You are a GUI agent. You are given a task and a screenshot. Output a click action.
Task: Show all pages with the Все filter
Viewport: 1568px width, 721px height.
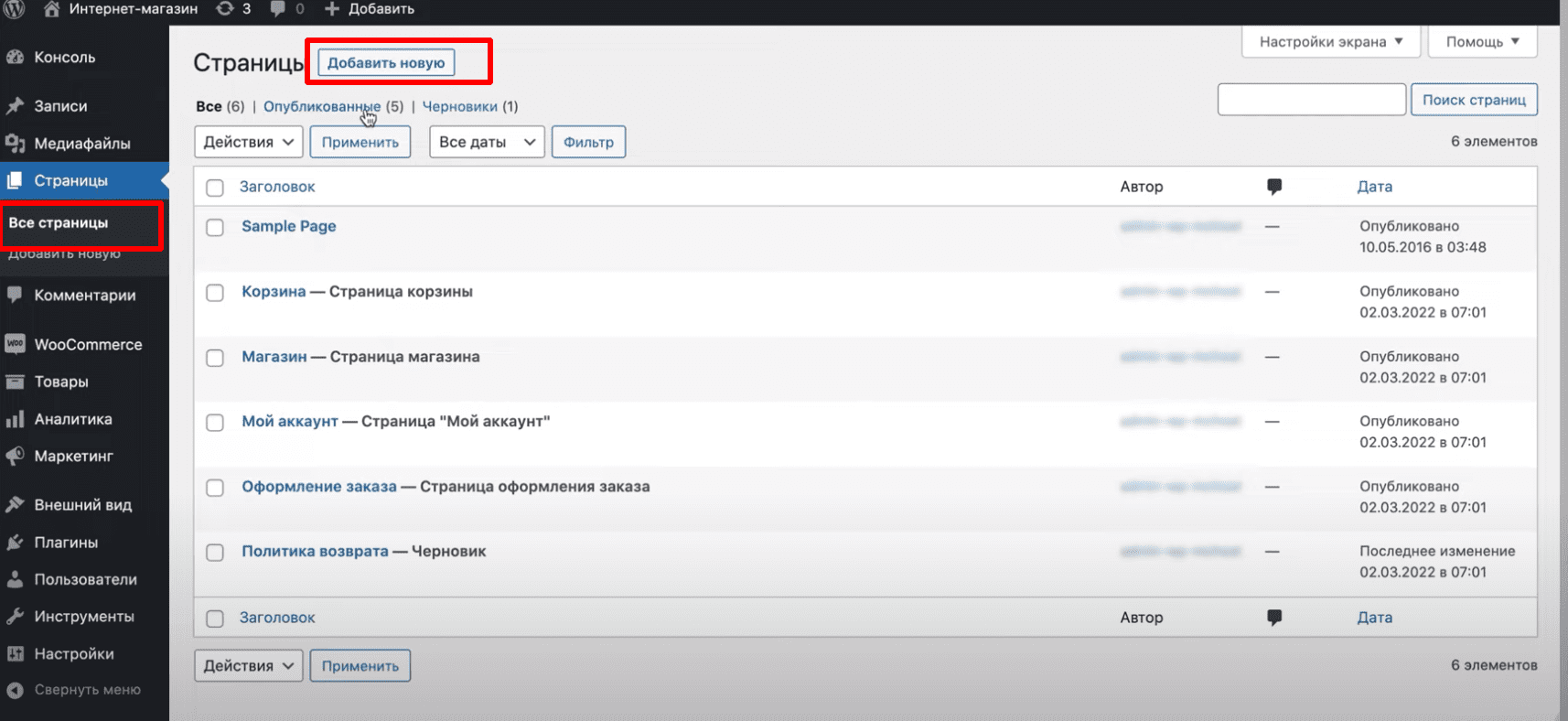pos(209,106)
